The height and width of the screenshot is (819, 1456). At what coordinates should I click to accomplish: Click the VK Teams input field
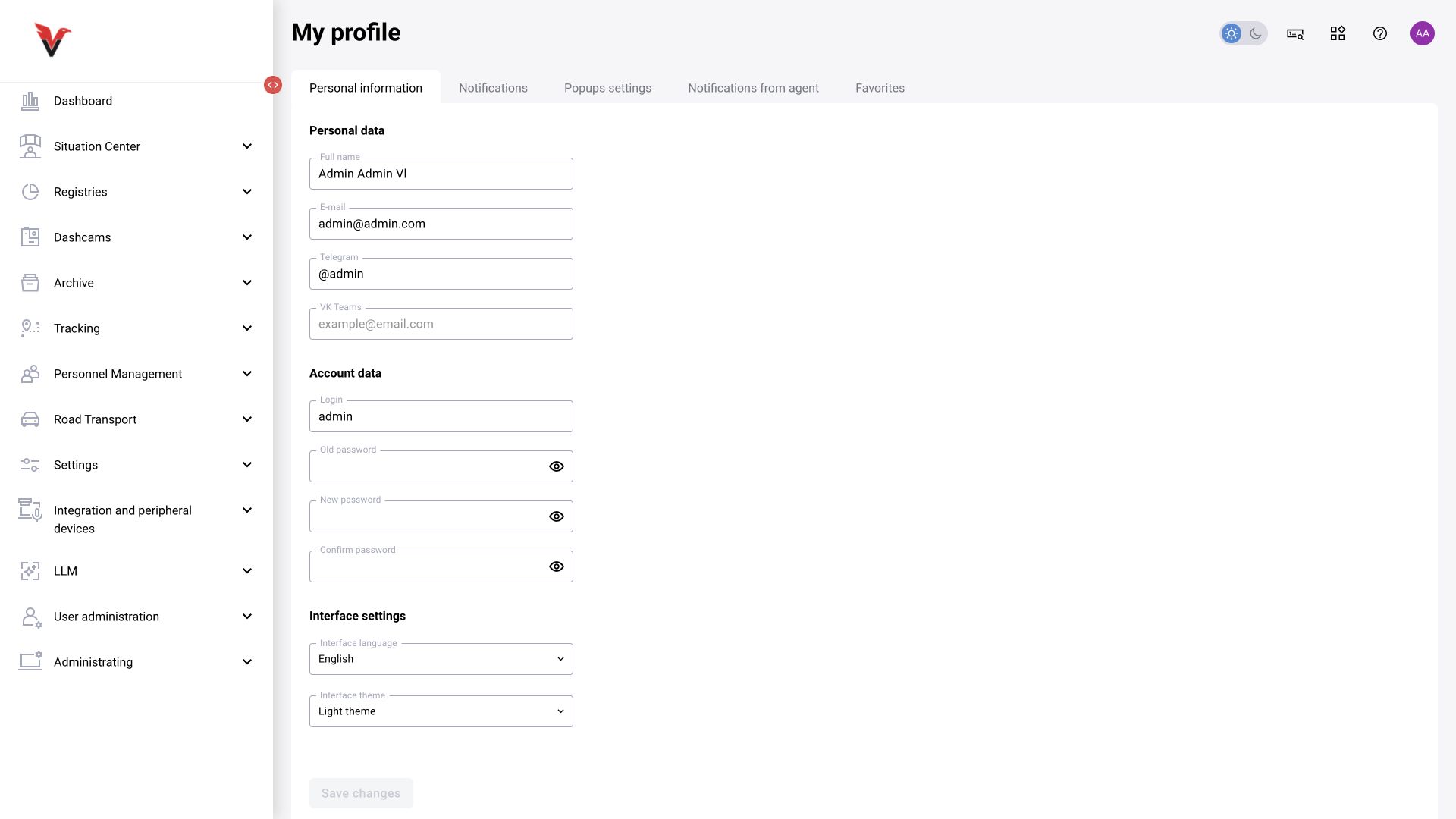tap(441, 324)
